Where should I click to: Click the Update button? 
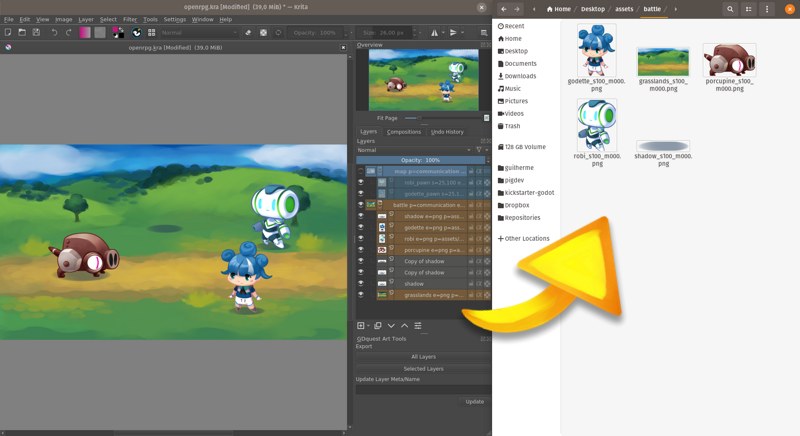pos(474,401)
